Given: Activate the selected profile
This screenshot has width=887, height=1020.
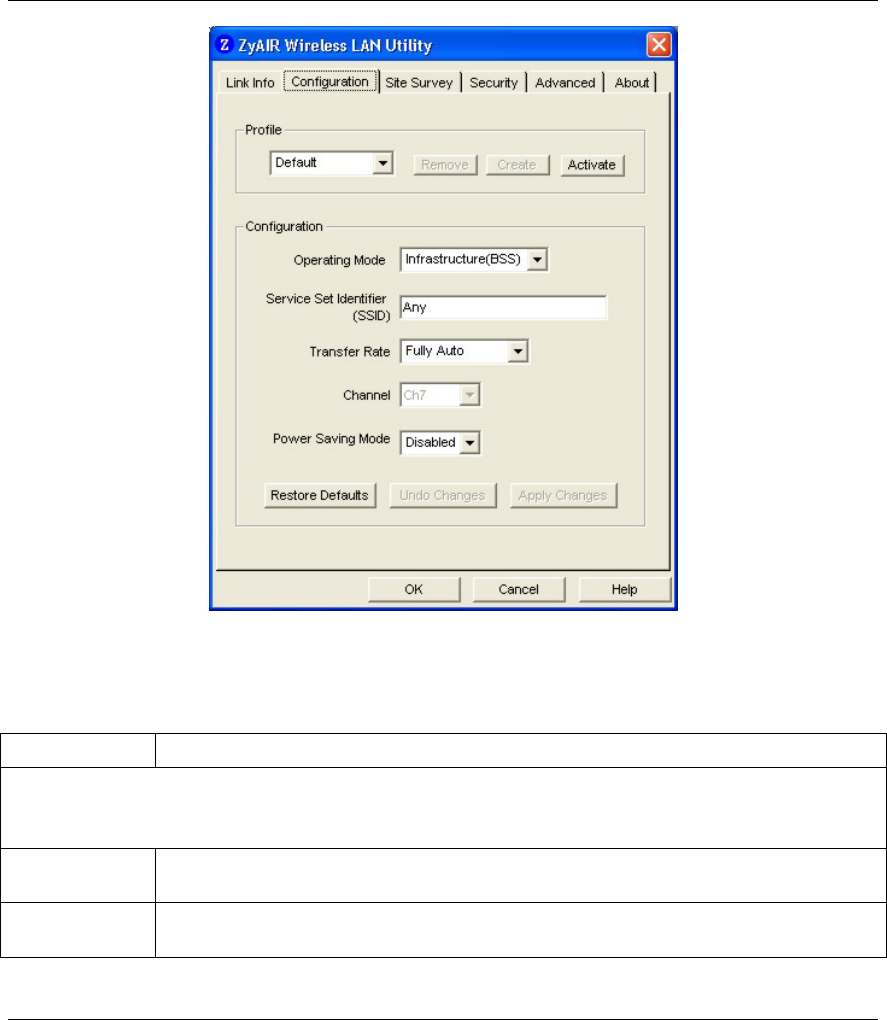Looking at the screenshot, I should [x=592, y=165].
